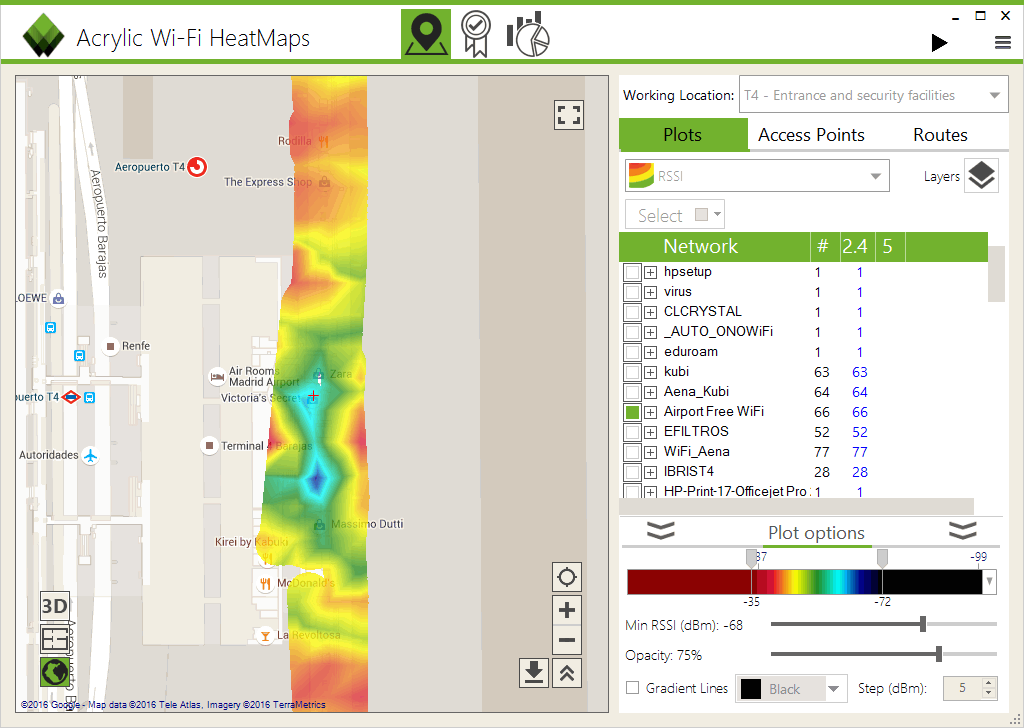This screenshot has height=728, width=1024.
Task: Select the HP-Print-17-Officejet Pro network row
Action: (x=803, y=492)
